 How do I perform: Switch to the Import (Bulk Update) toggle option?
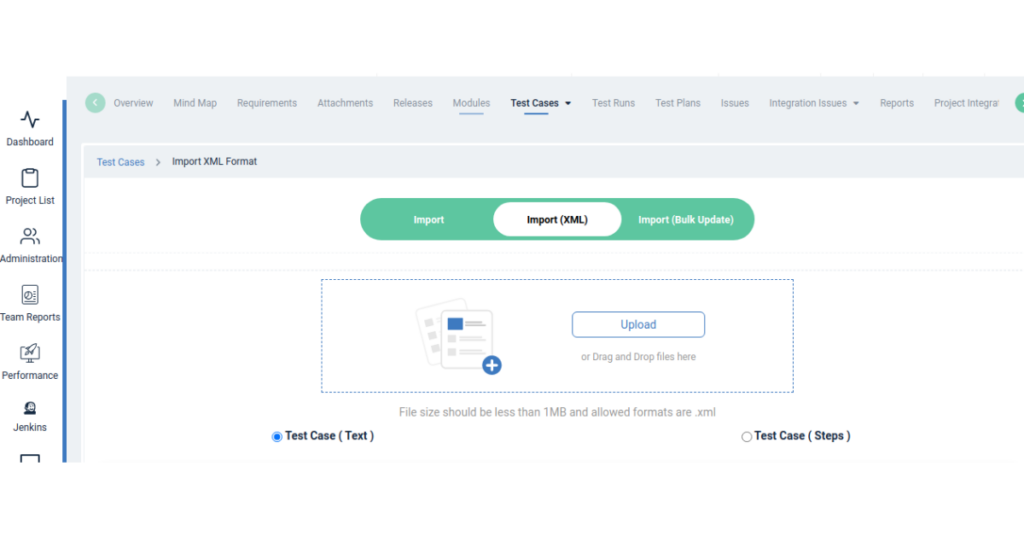tap(685, 220)
